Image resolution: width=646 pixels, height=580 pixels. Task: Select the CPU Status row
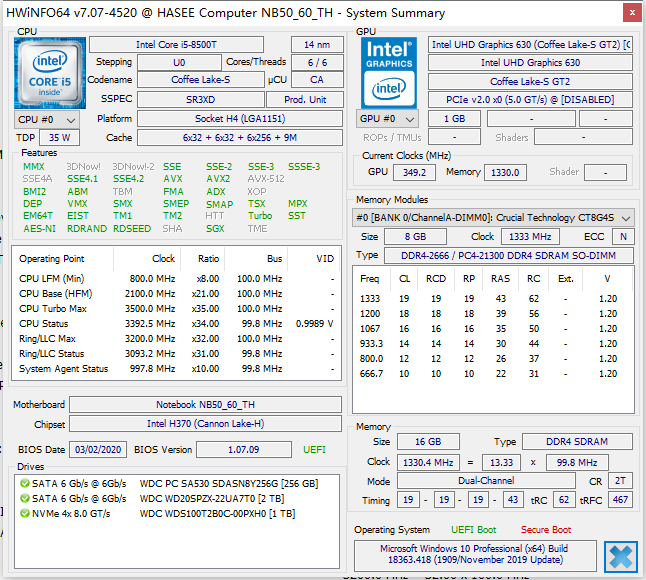176,324
